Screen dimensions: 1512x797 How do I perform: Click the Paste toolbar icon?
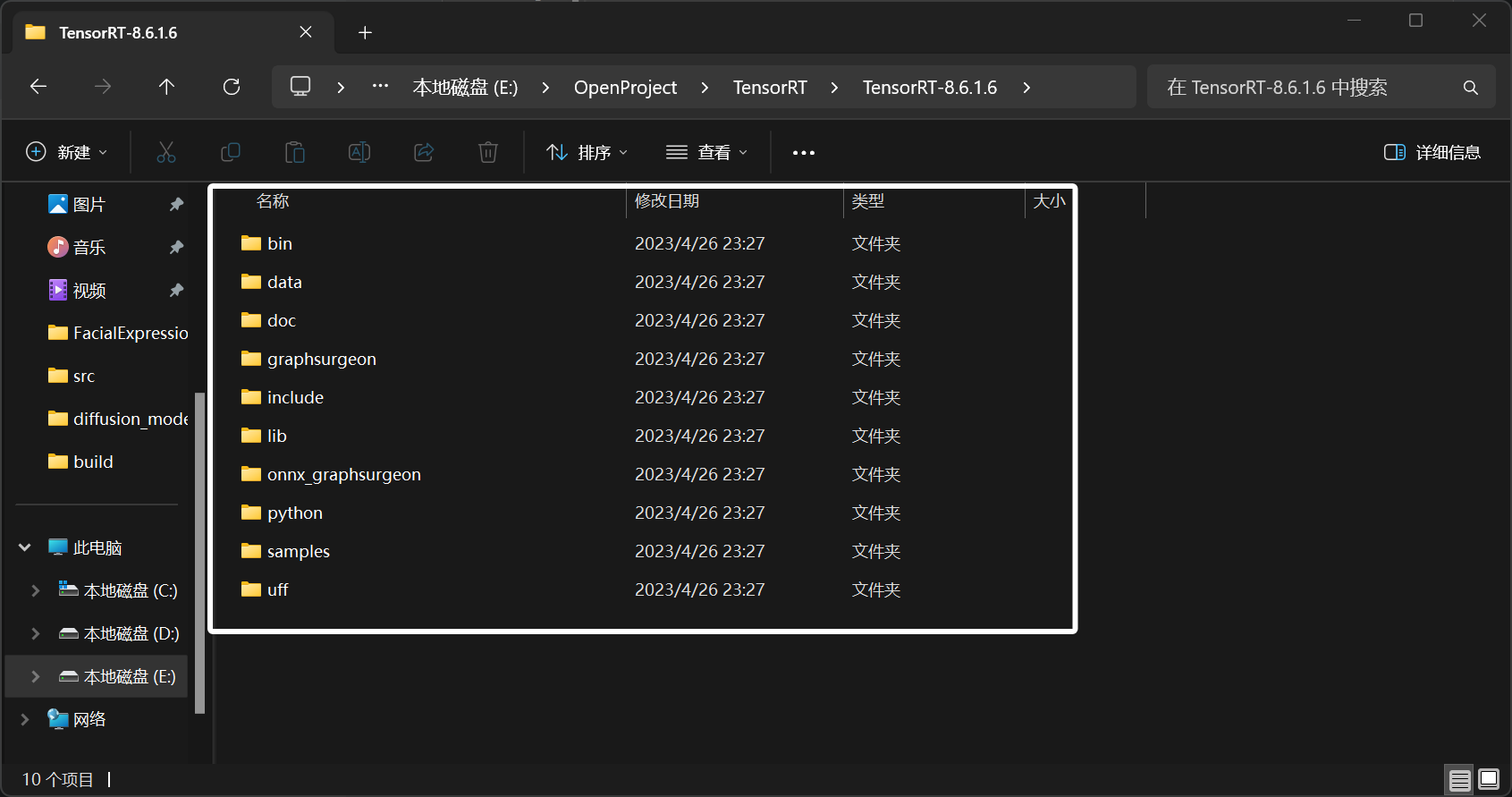[295, 152]
